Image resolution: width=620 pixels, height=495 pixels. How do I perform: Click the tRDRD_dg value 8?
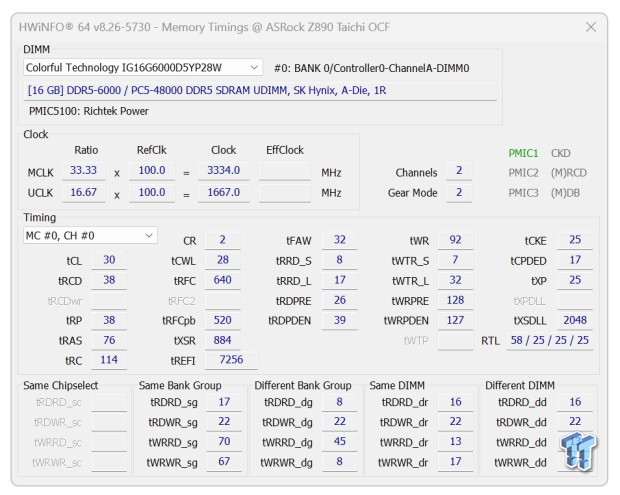pos(340,402)
